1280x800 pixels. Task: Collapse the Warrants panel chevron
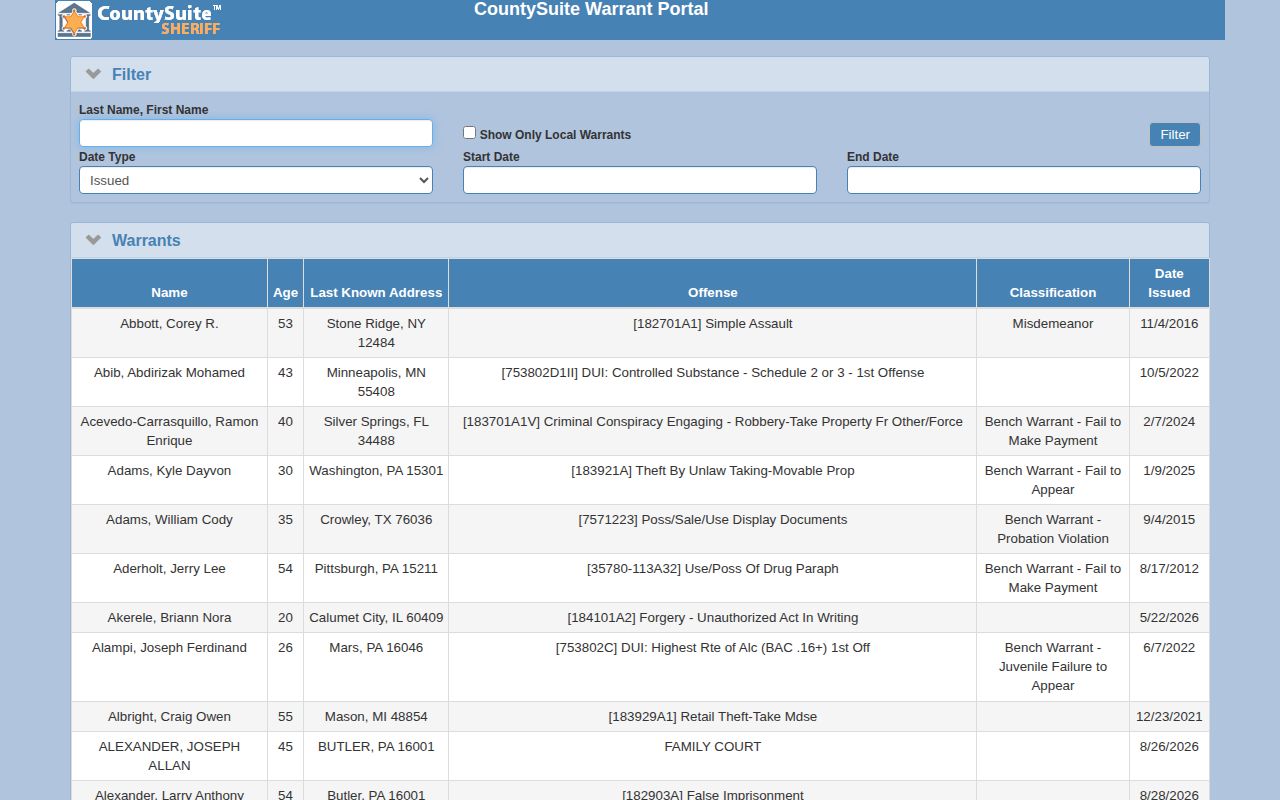point(94,240)
